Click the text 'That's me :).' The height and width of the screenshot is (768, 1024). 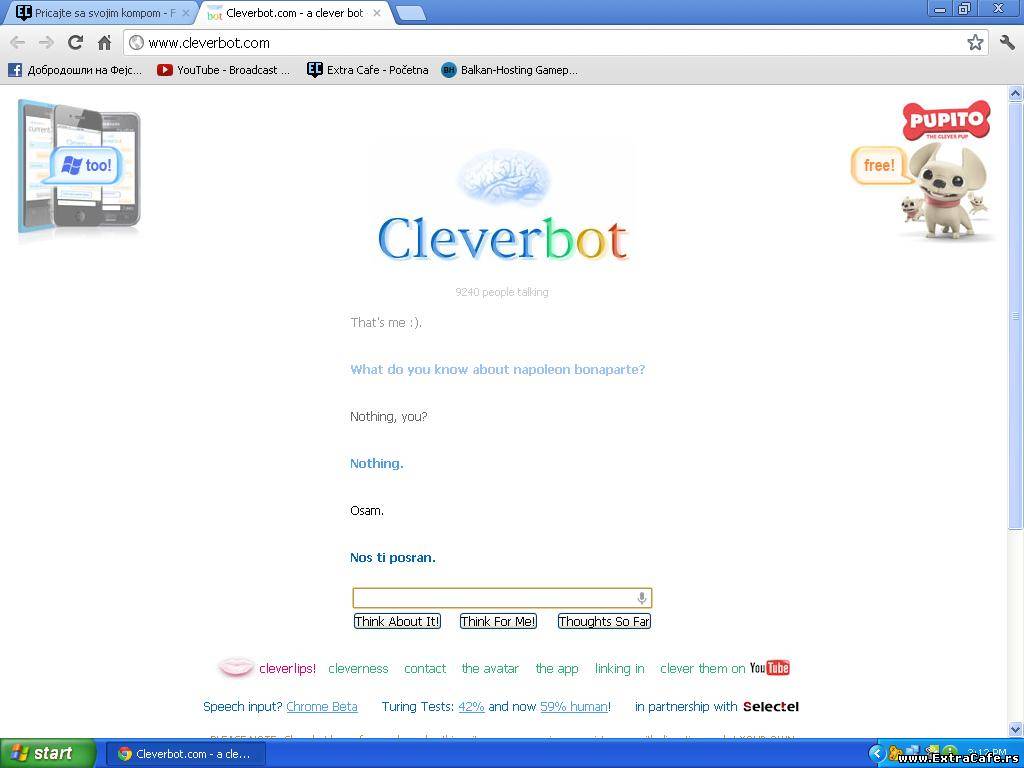coord(386,323)
